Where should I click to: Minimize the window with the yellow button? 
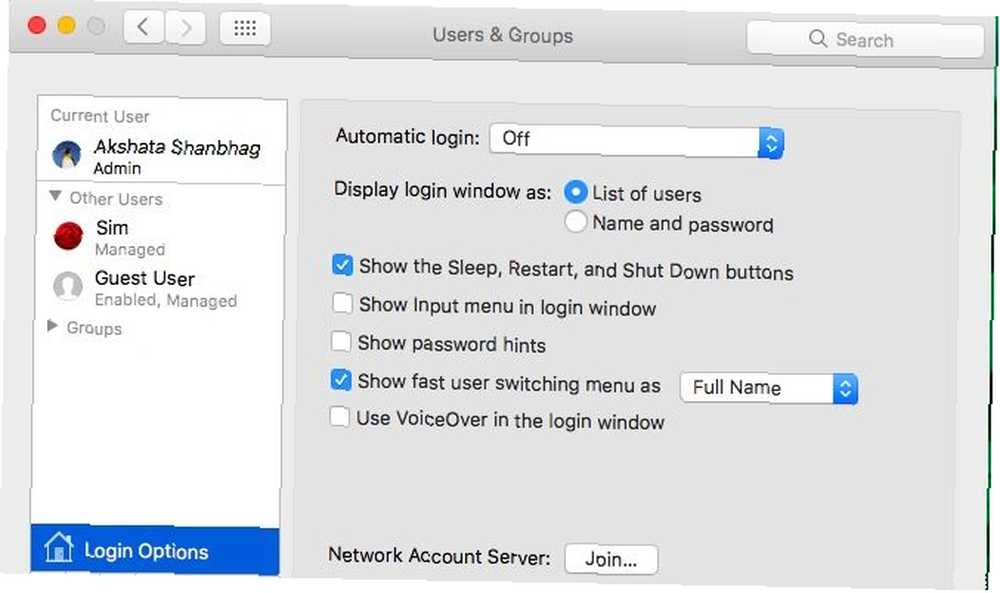pos(66,26)
